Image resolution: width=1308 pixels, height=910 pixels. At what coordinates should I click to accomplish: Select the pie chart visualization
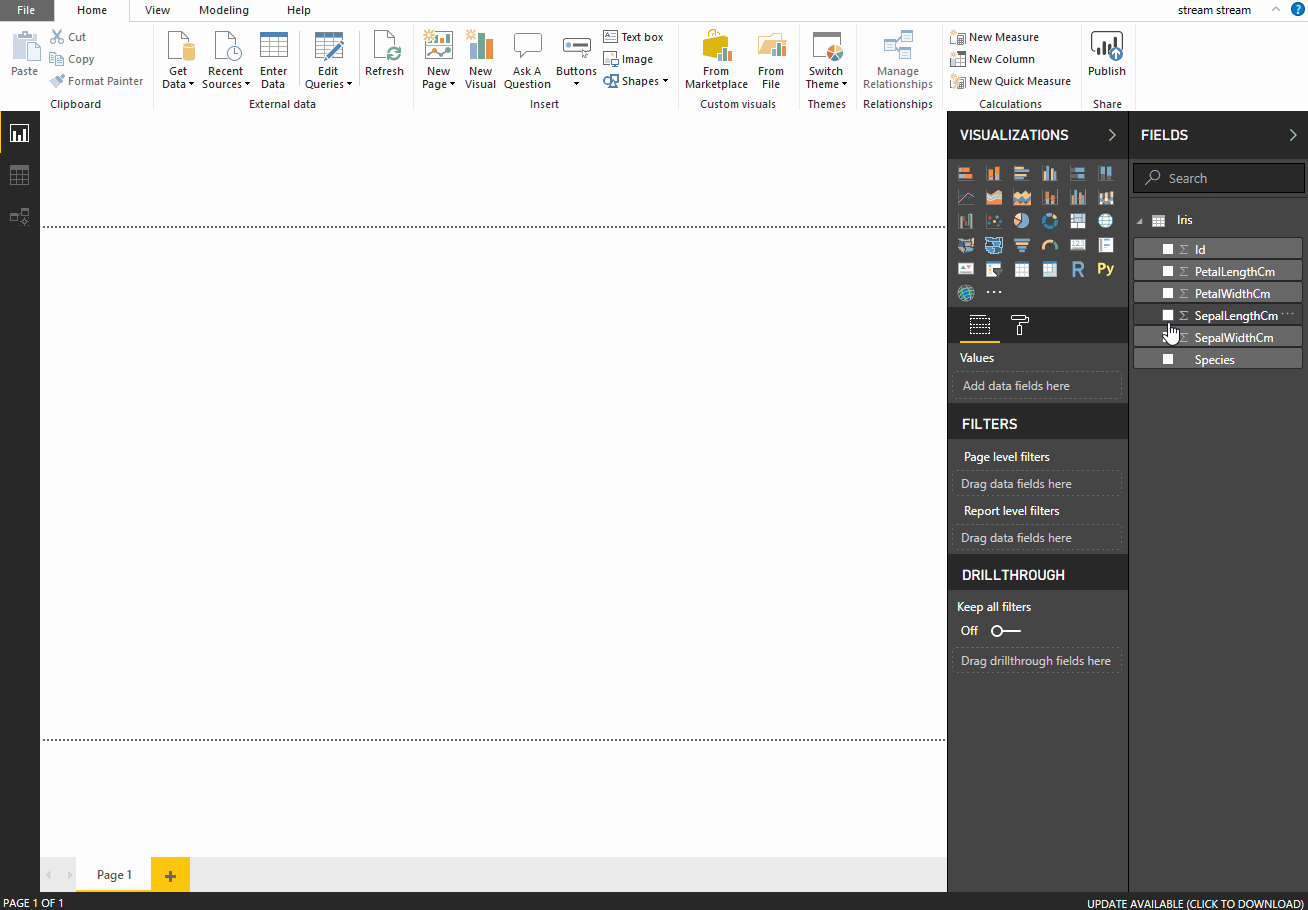point(1021,221)
